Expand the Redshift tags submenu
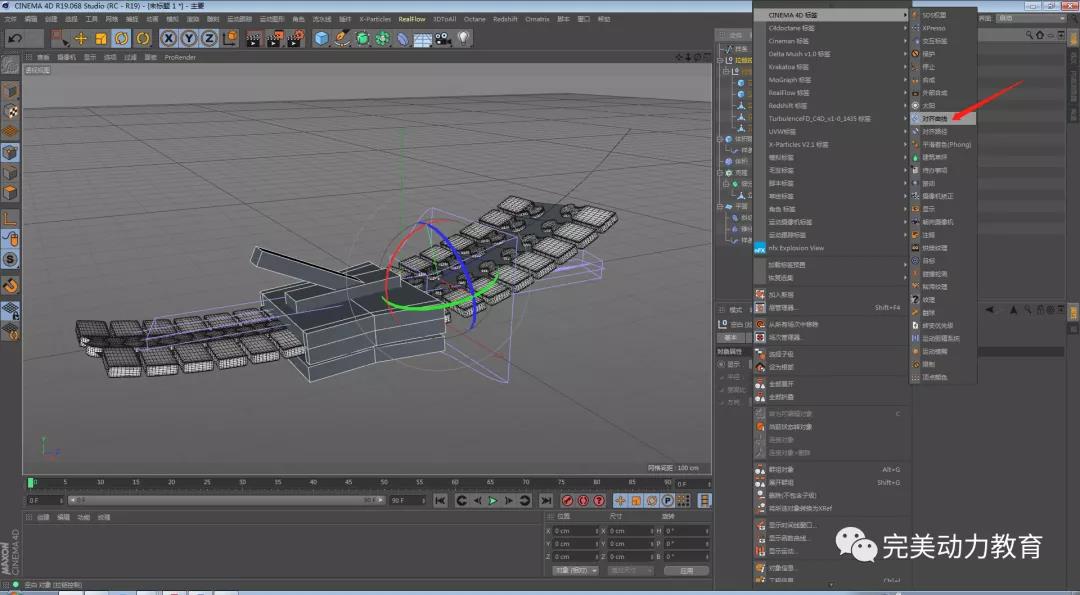 pos(790,105)
